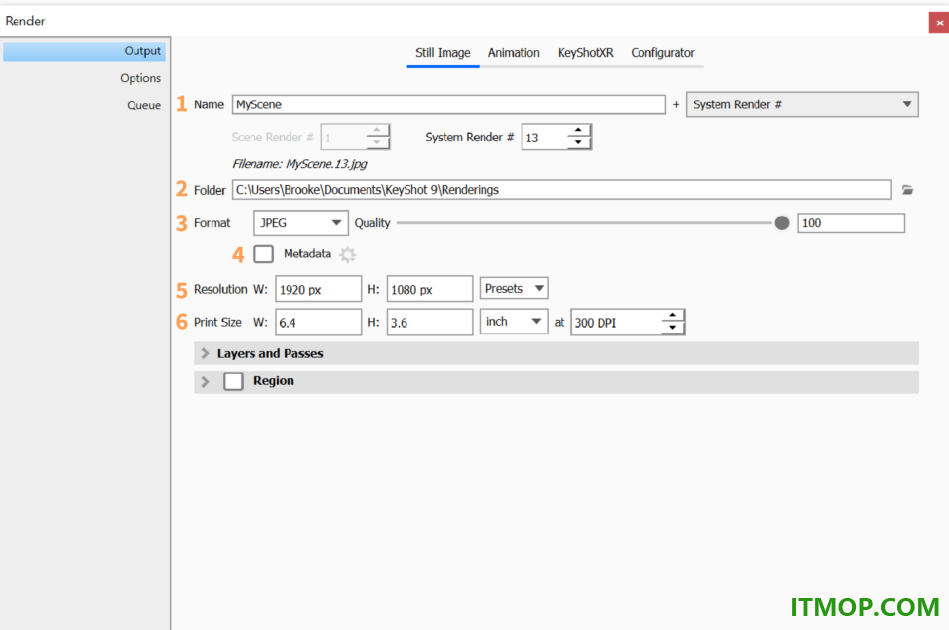The height and width of the screenshot is (630, 949).
Task: Click the Print Size height field 3.6
Action: [x=430, y=323]
